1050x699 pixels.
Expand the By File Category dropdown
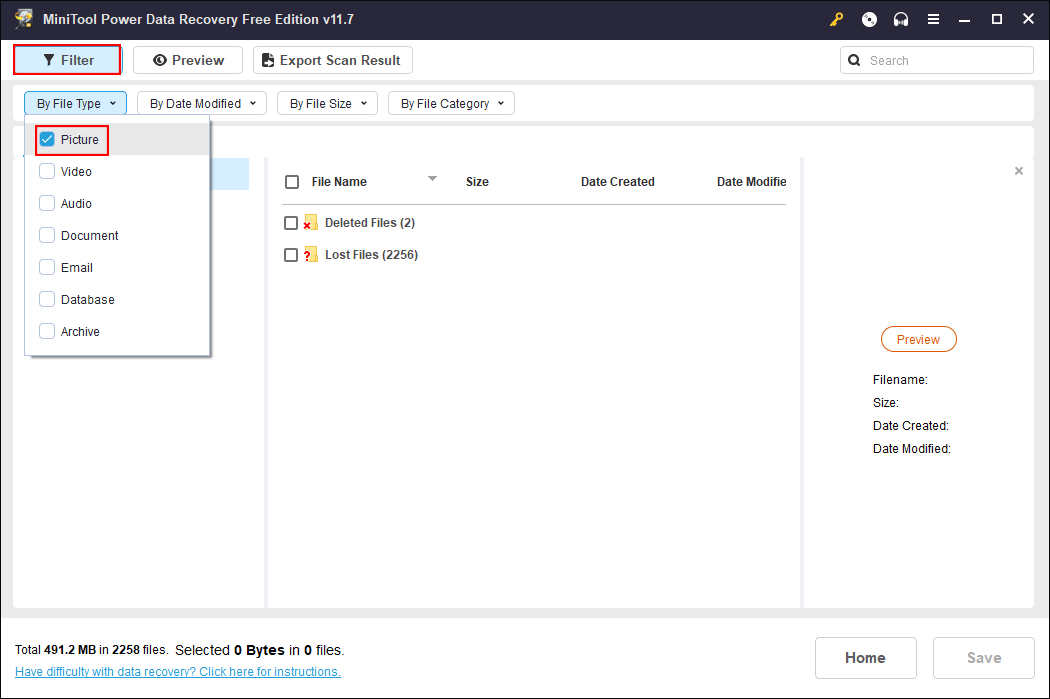click(451, 103)
